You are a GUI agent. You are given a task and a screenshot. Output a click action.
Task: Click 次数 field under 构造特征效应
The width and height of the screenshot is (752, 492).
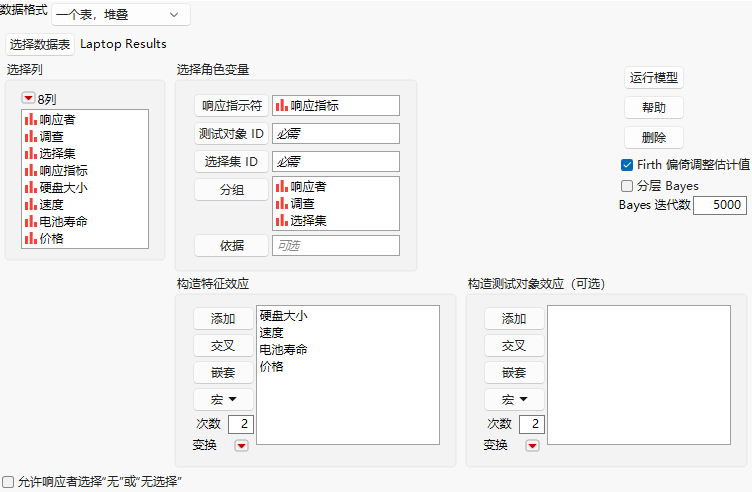click(x=241, y=424)
